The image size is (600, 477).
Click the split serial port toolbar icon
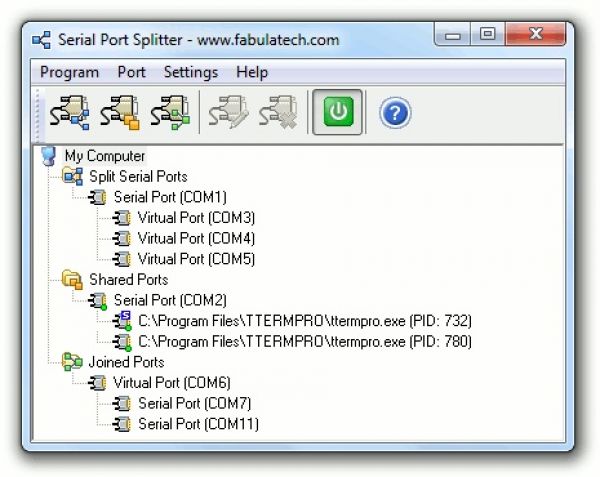point(69,112)
